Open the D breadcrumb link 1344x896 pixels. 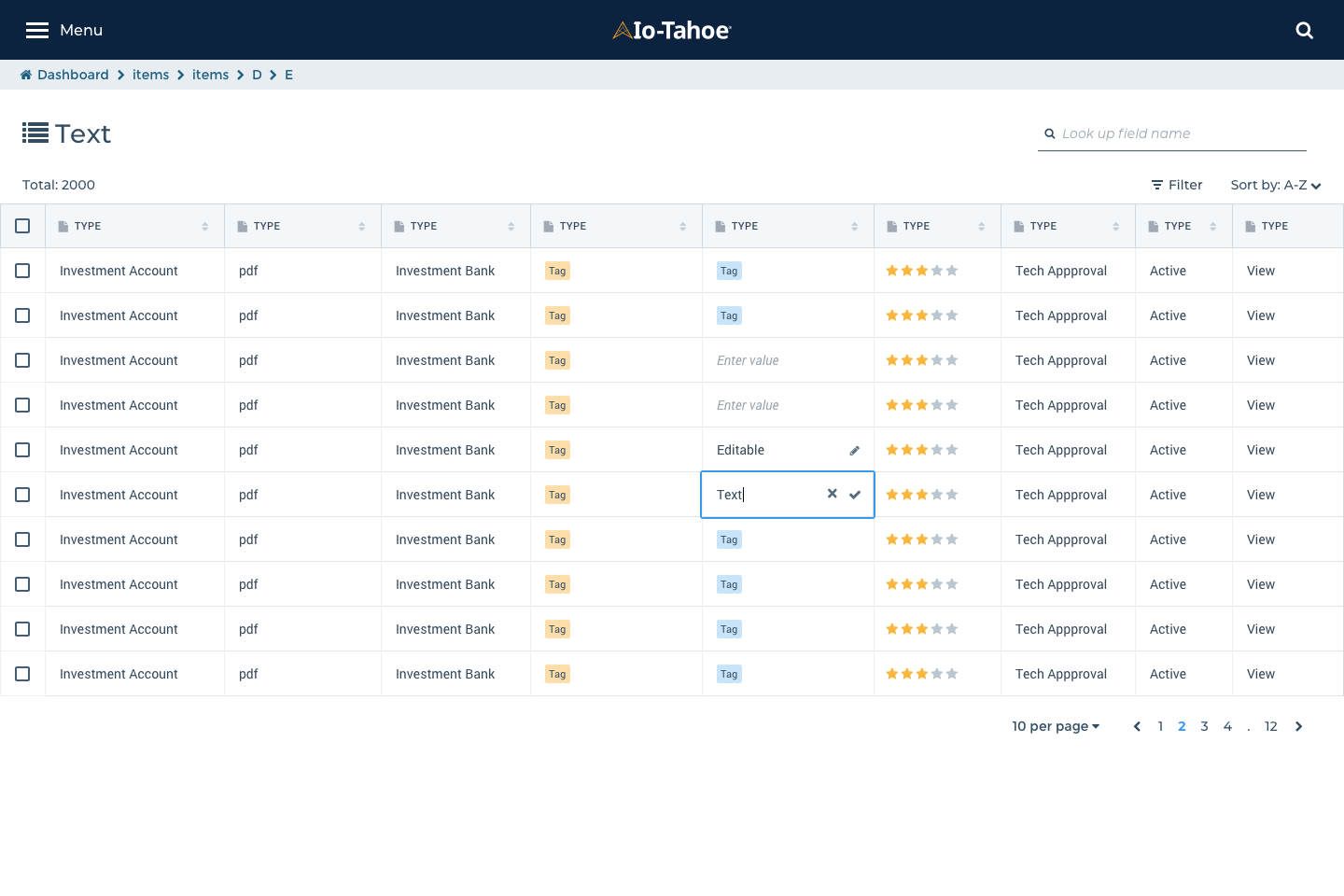pyautogui.click(x=257, y=75)
